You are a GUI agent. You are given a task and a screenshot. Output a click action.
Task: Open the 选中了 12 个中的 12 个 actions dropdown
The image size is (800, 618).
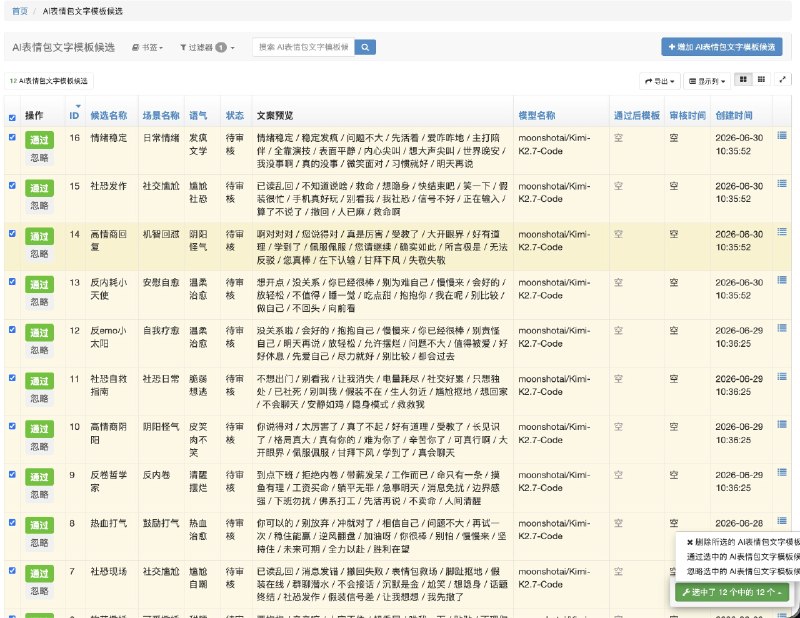[x=732, y=592]
